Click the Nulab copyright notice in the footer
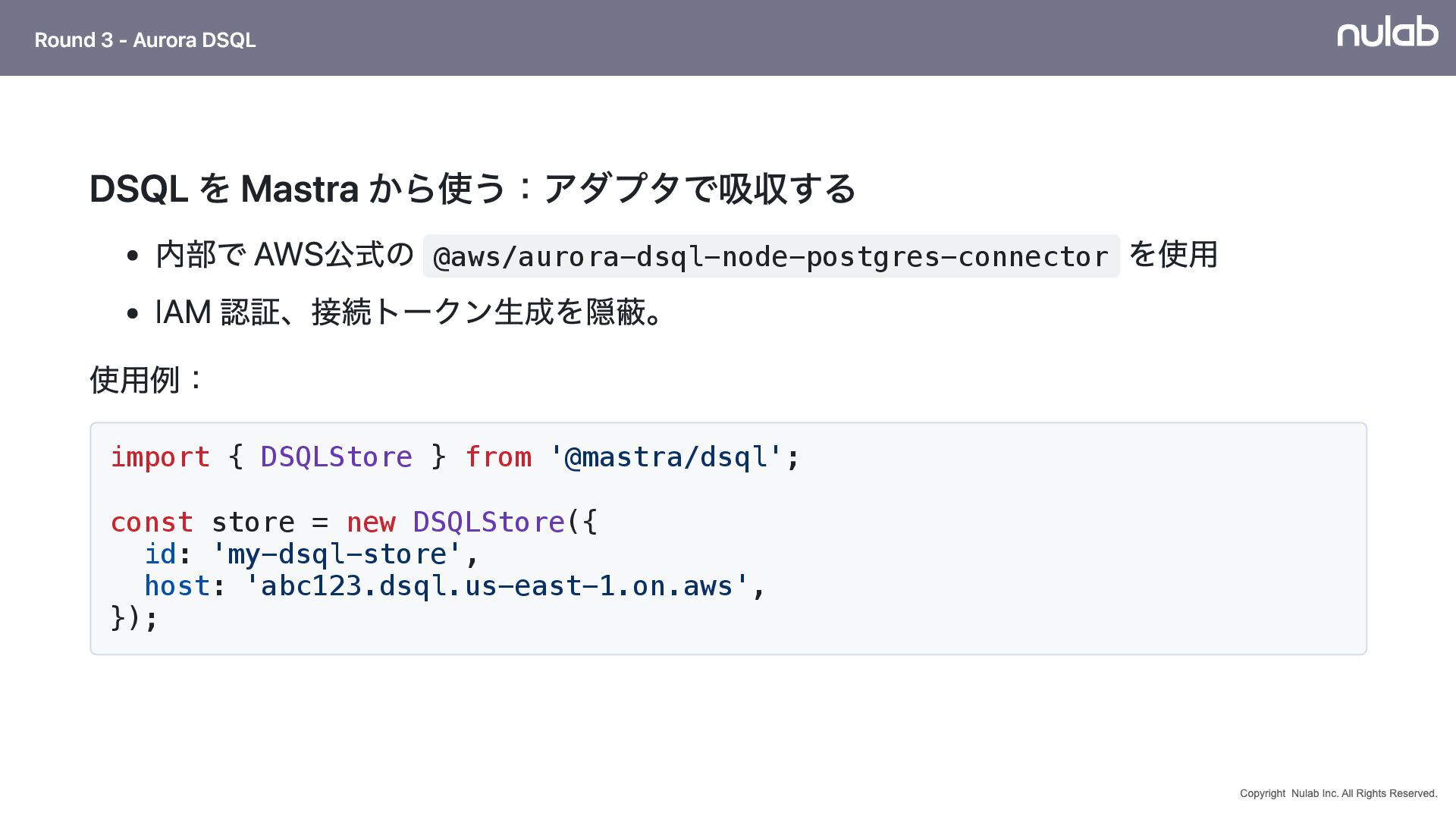Viewport: 1456px width, 819px height. pyautogui.click(x=1338, y=793)
